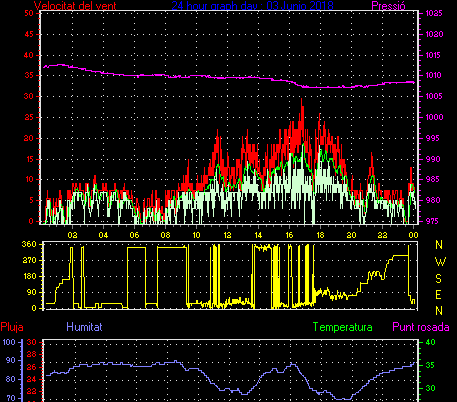Click the 18 hour tick label
Viewport: 457px width, 402px height.
click(320, 235)
